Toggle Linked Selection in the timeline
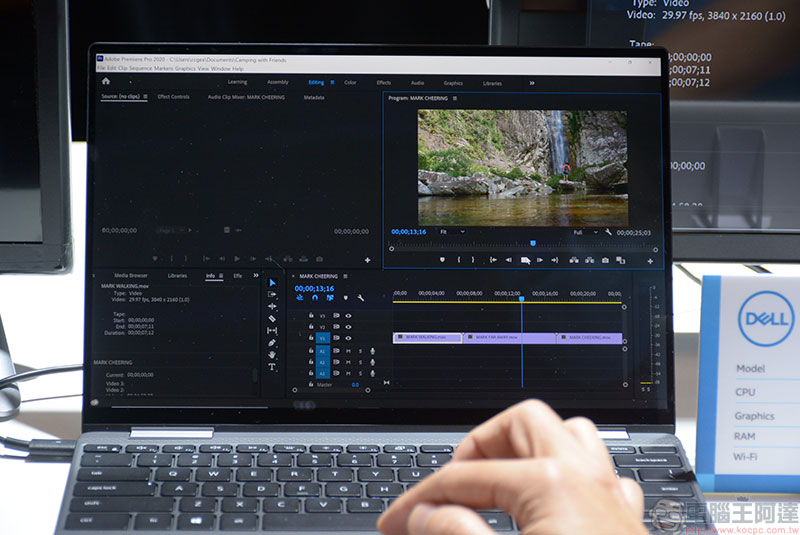The width and height of the screenshot is (800, 535). tap(330, 298)
